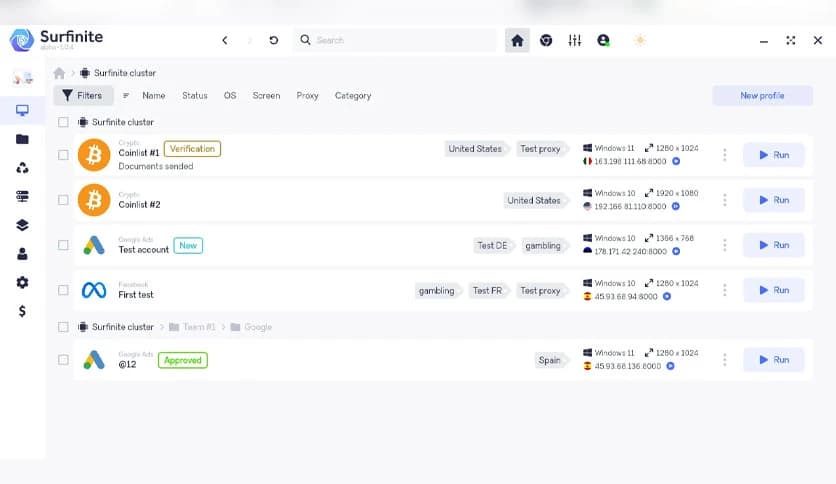Open Team #1 folder in breadcrumb

point(197,327)
